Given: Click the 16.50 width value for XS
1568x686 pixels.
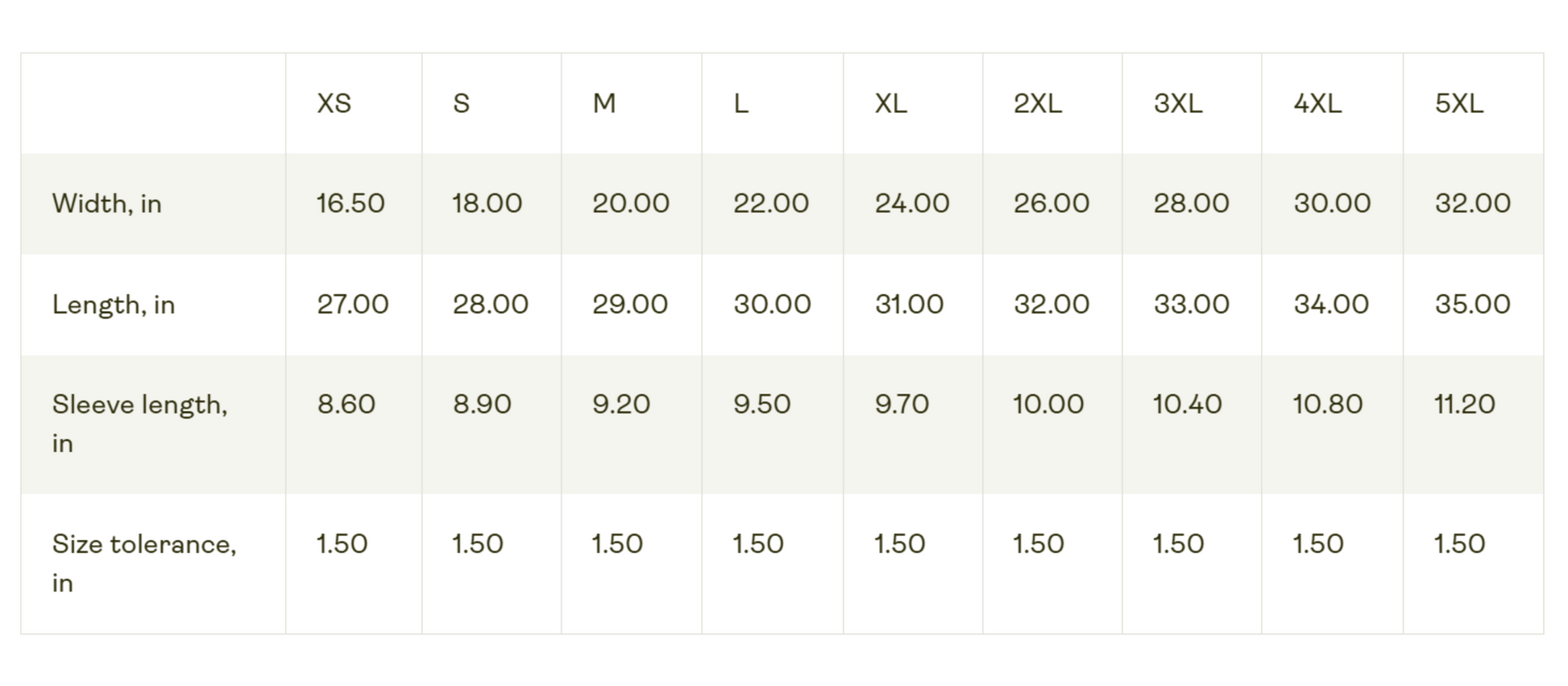Looking at the screenshot, I should coord(351,203).
